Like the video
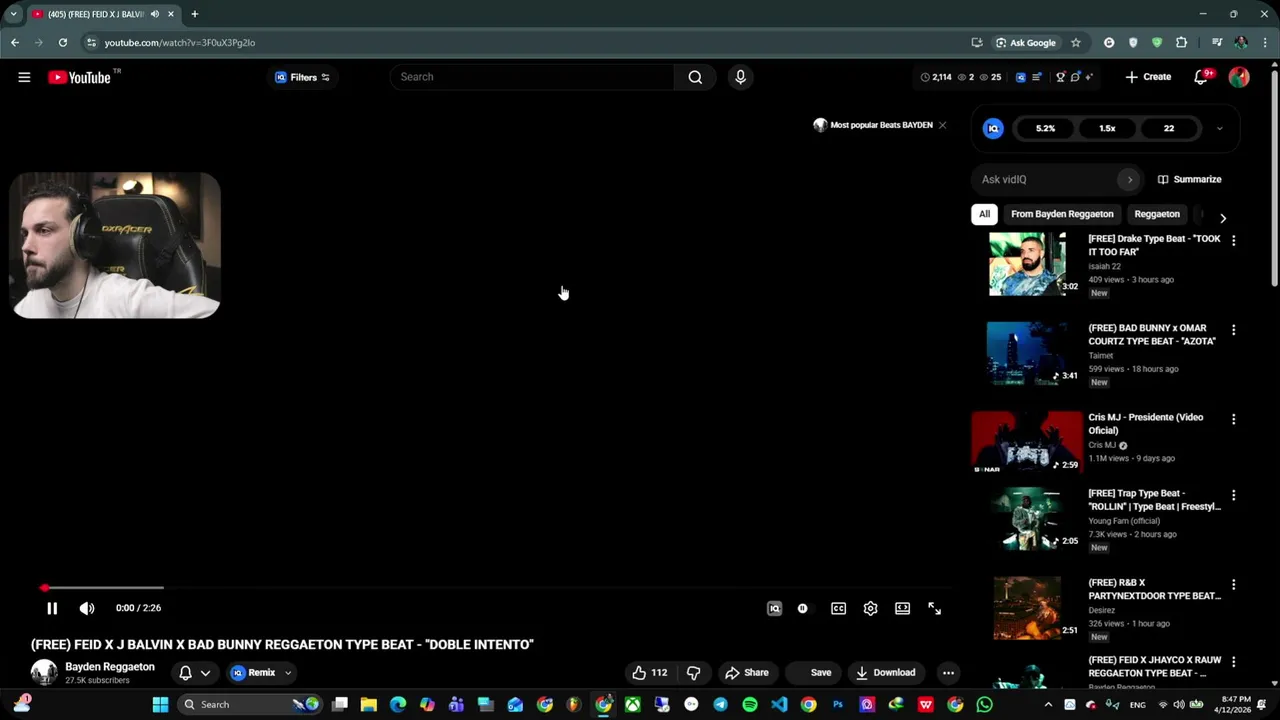The height and width of the screenshot is (720, 1280). point(649,673)
